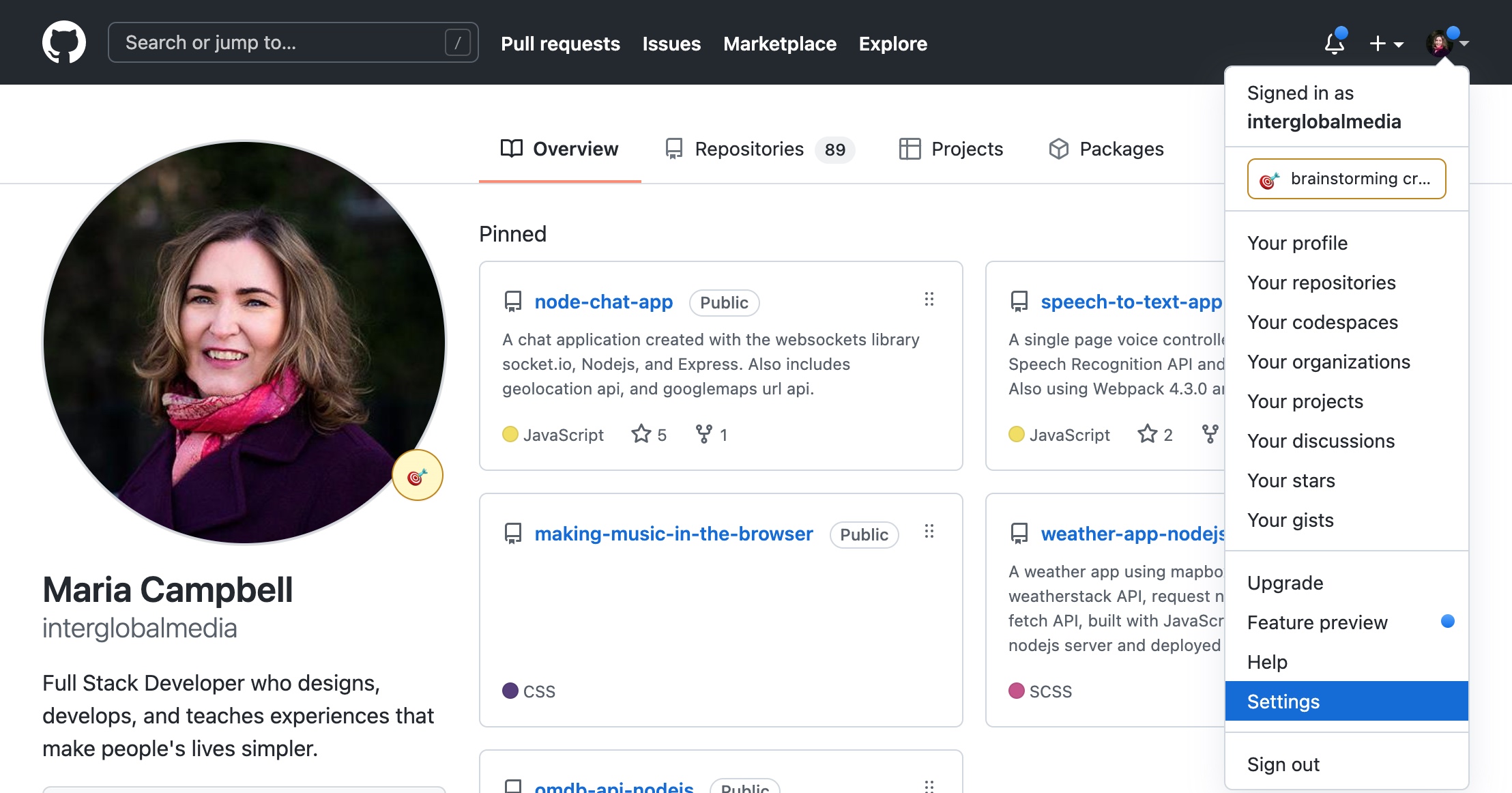Click the target status badge on profile photo
The height and width of the screenshot is (793, 1512).
(417, 474)
